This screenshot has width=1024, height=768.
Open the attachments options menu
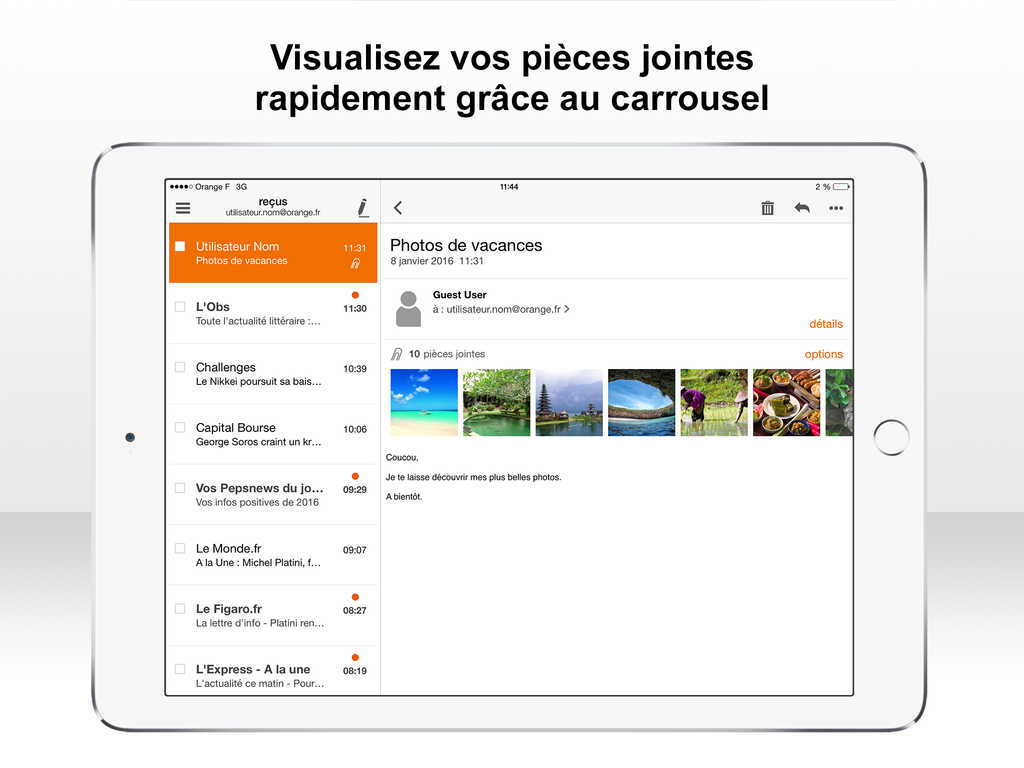point(823,354)
